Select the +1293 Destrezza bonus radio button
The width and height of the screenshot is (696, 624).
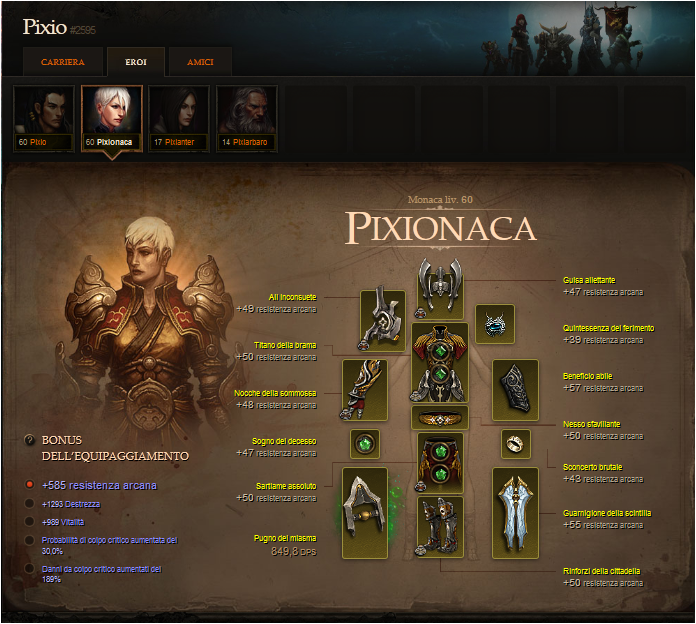tap(29, 503)
